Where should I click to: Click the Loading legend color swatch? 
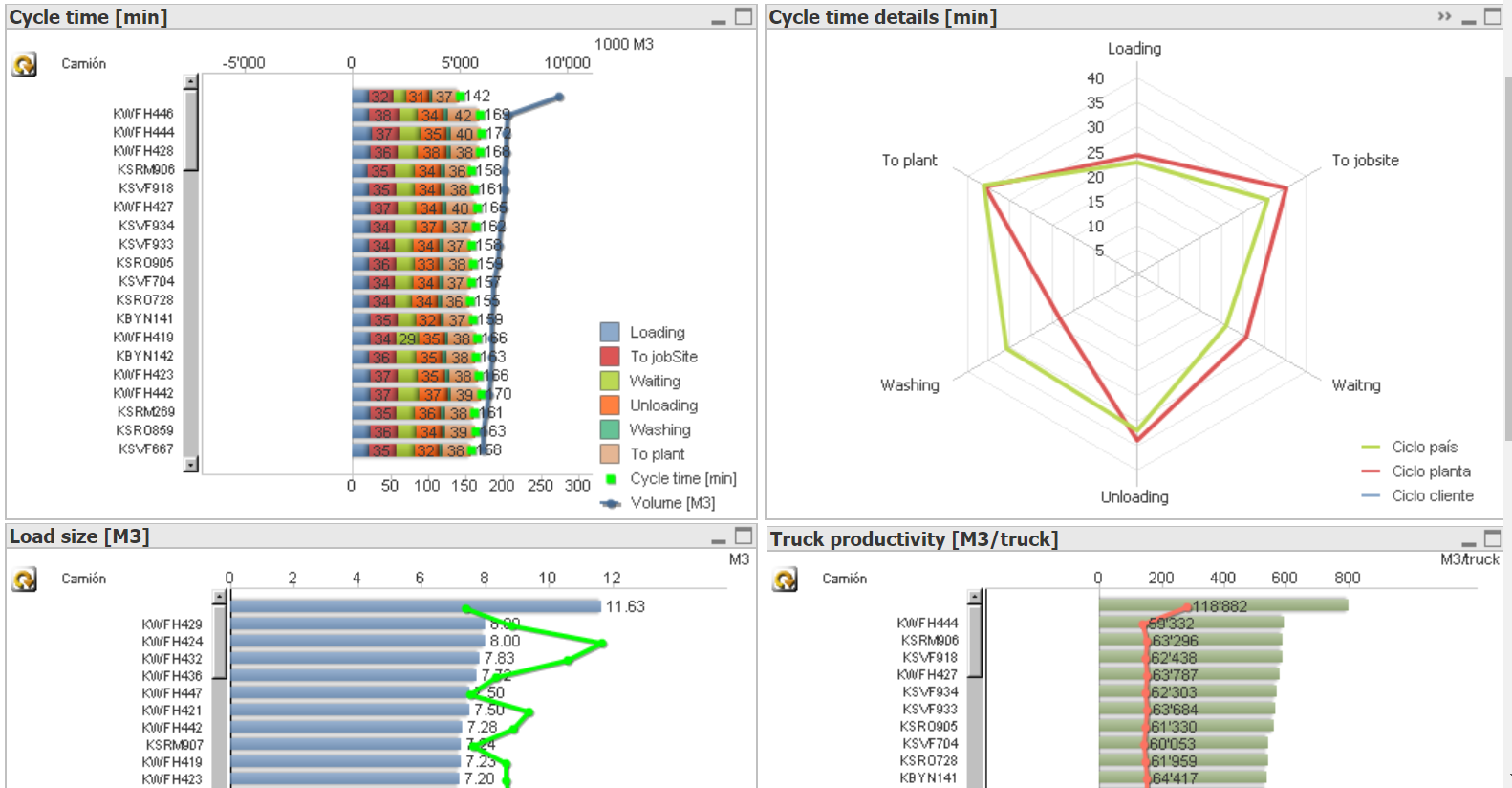pyautogui.click(x=610, y=332)
